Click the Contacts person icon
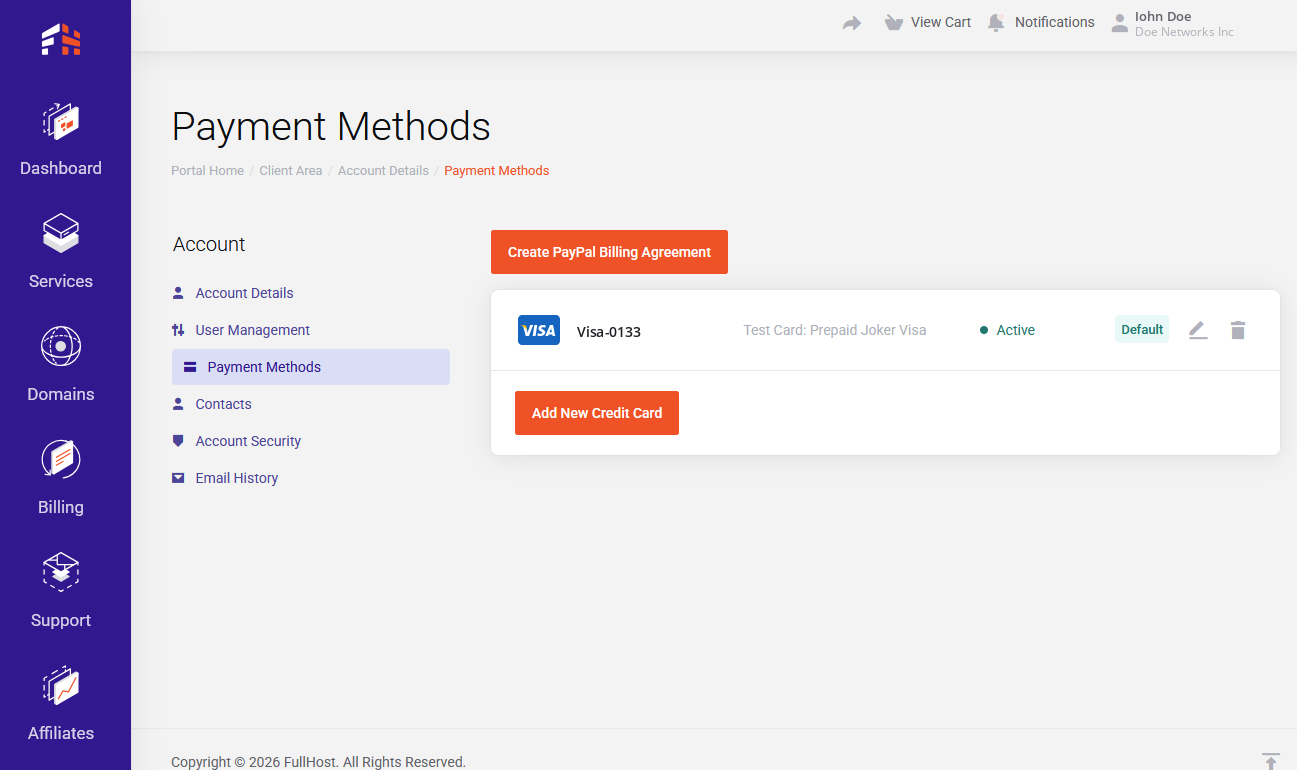This screenshot has height=770, width=1297. click(178, 404)
